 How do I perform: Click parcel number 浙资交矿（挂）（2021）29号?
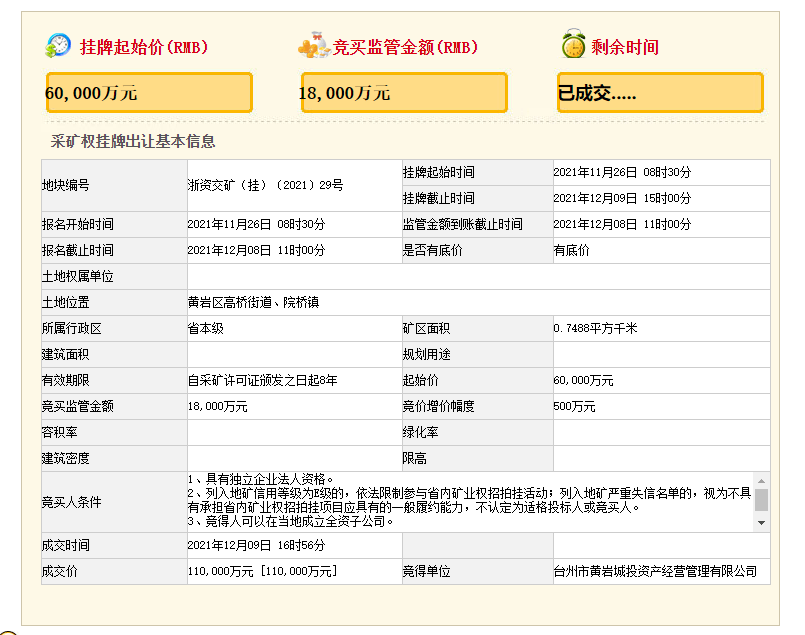(265, 185)
